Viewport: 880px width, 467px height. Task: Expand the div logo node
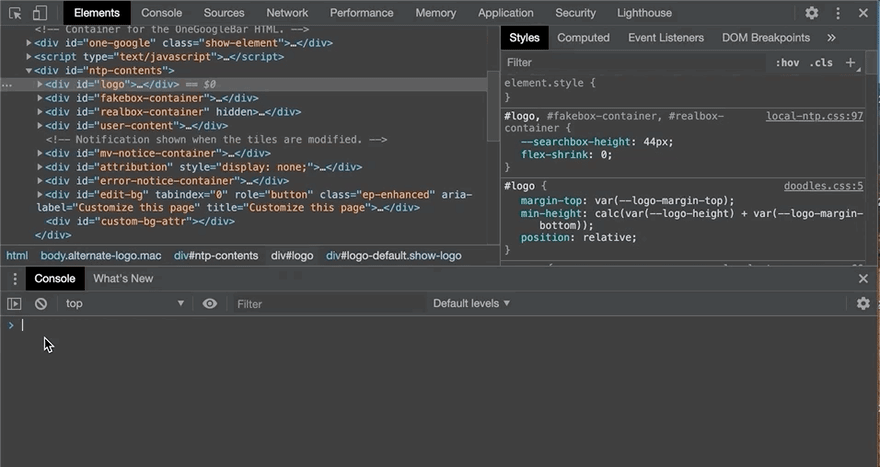(x=40, y=84)
